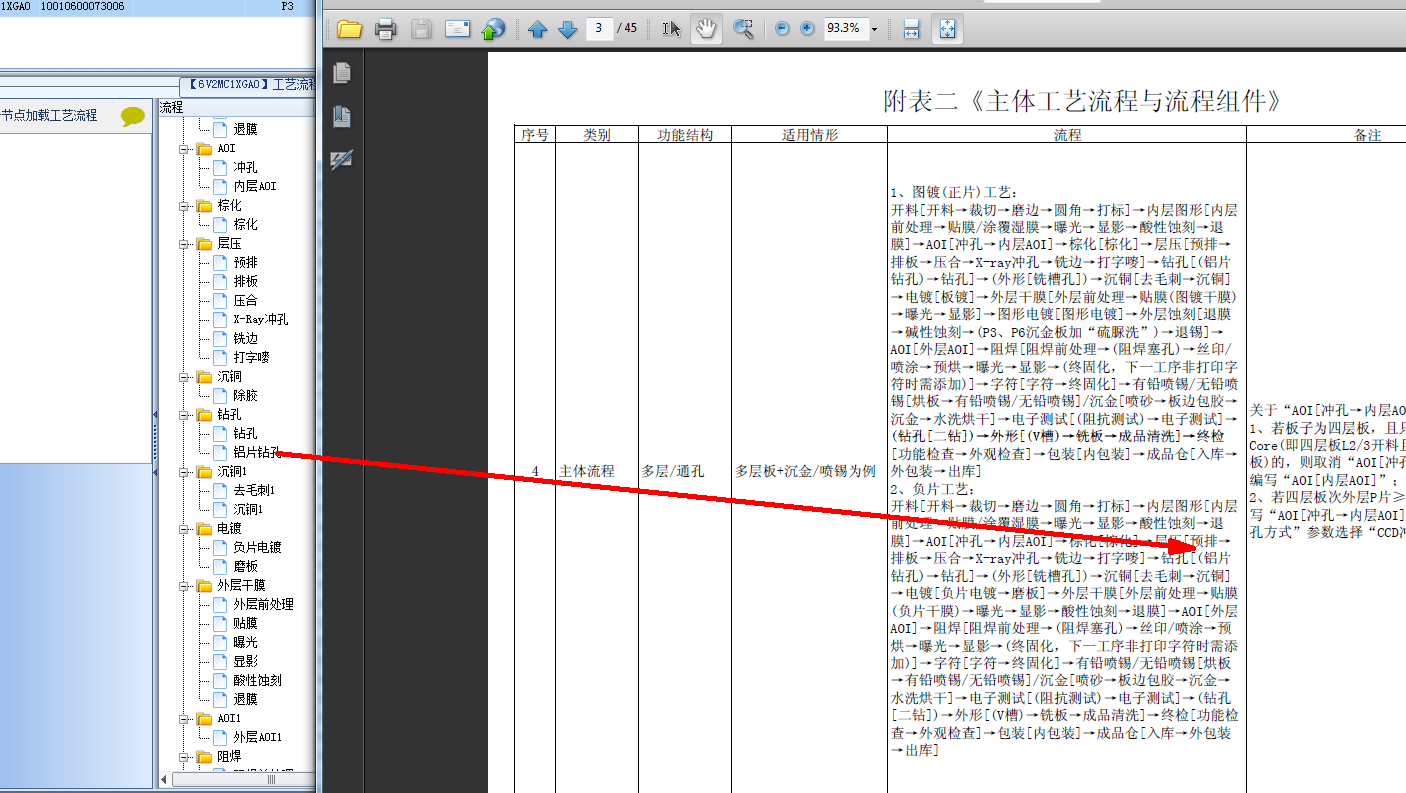
Task: Click the left panel splitter collapse arrow
Action: 154,414
